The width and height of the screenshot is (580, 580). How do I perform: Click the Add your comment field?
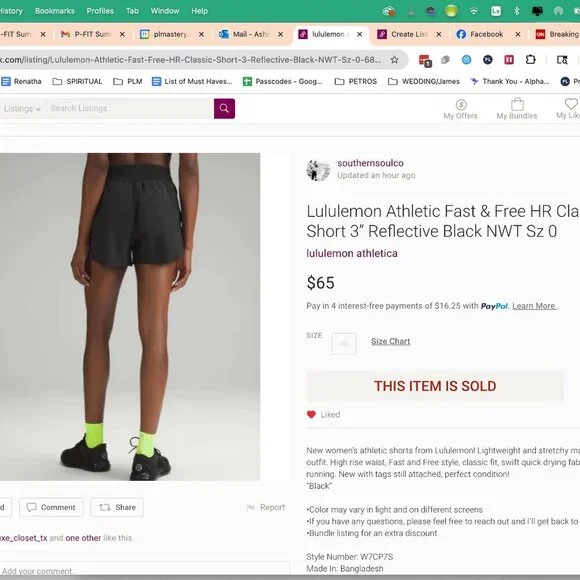click(x=144, y=570)
